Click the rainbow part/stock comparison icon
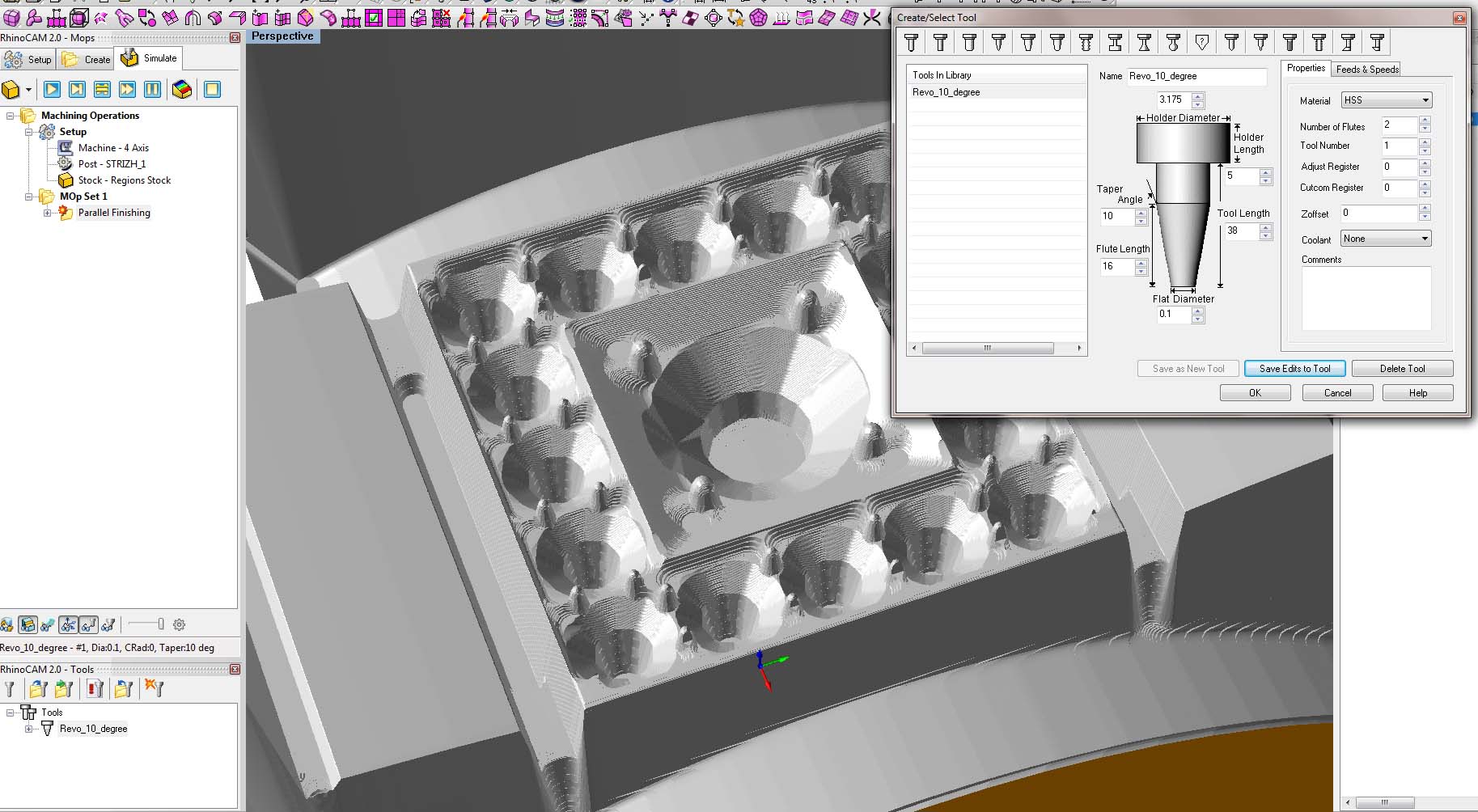 pyautogui.click(x=182, y=90)
